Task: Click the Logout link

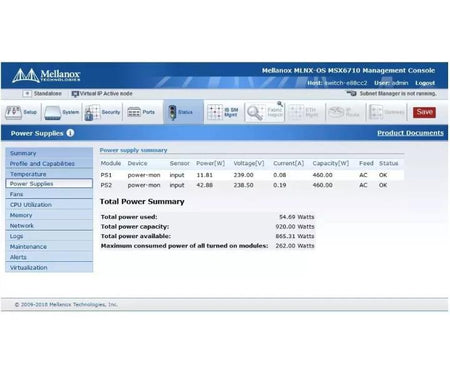Action: coord(425,83)
